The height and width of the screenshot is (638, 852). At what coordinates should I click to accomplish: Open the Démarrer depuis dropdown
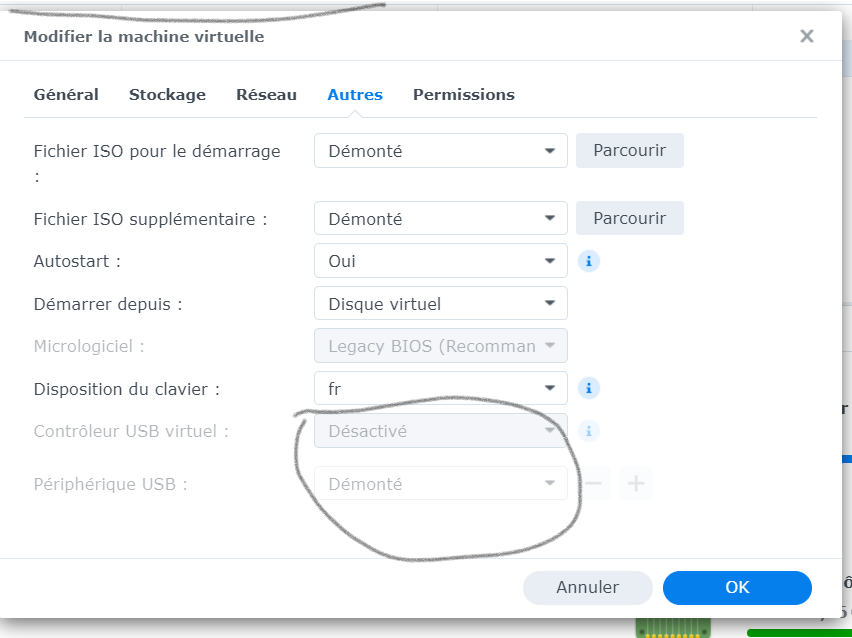tap(440, 303)
